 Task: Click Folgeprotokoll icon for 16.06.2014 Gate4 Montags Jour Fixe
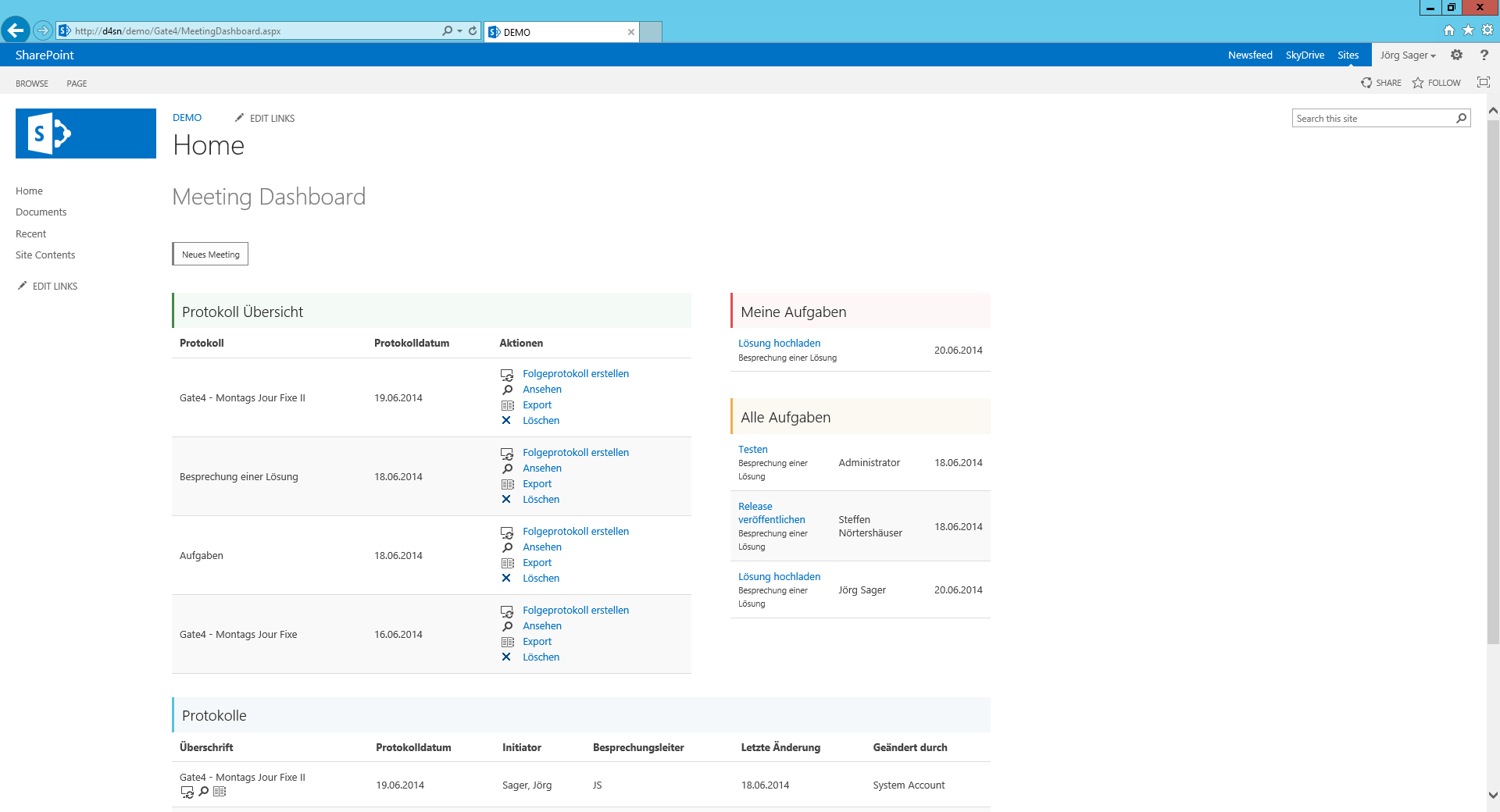click(507, 611)
